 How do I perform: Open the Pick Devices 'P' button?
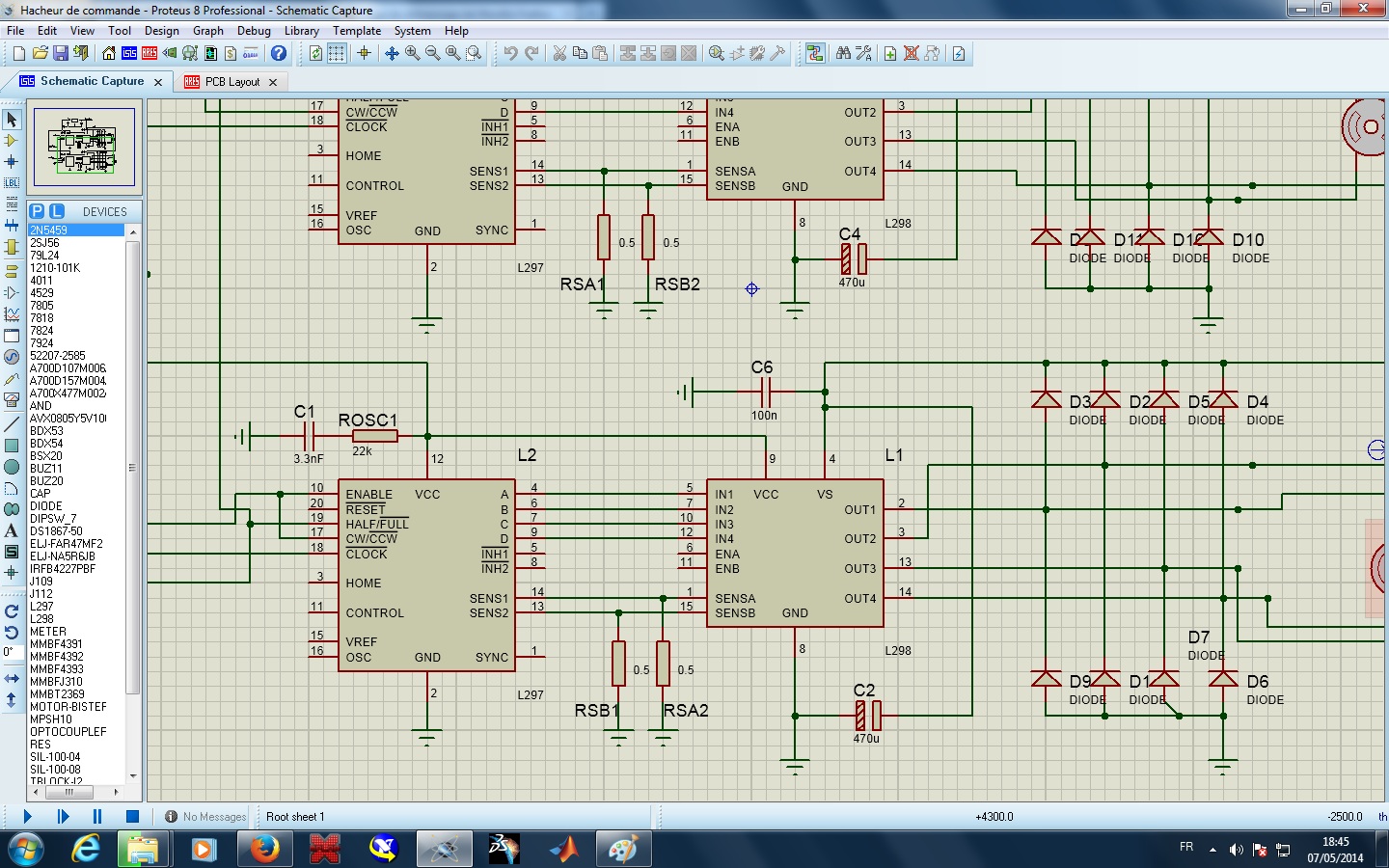[37, 211]
